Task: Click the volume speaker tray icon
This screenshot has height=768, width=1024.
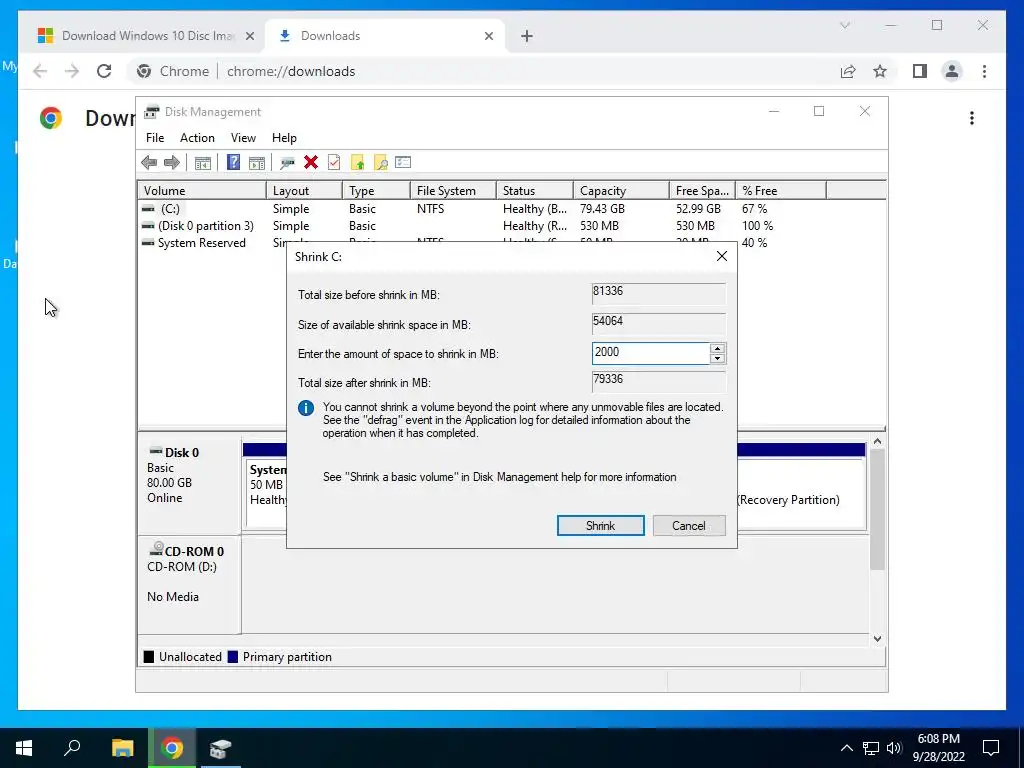Action: (x=894, y=748)
